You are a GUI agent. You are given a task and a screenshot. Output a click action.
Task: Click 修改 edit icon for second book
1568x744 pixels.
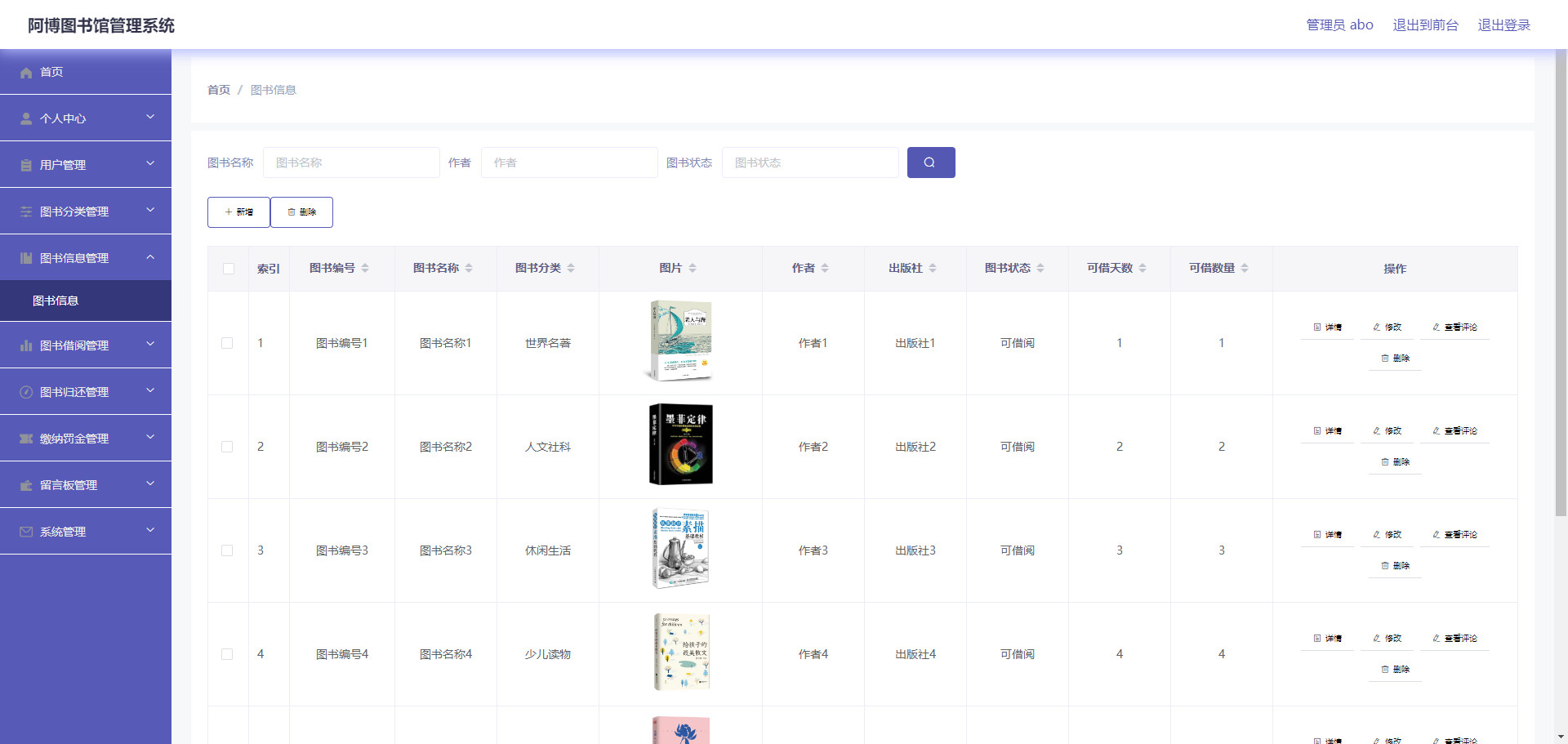click(1377, 430)
